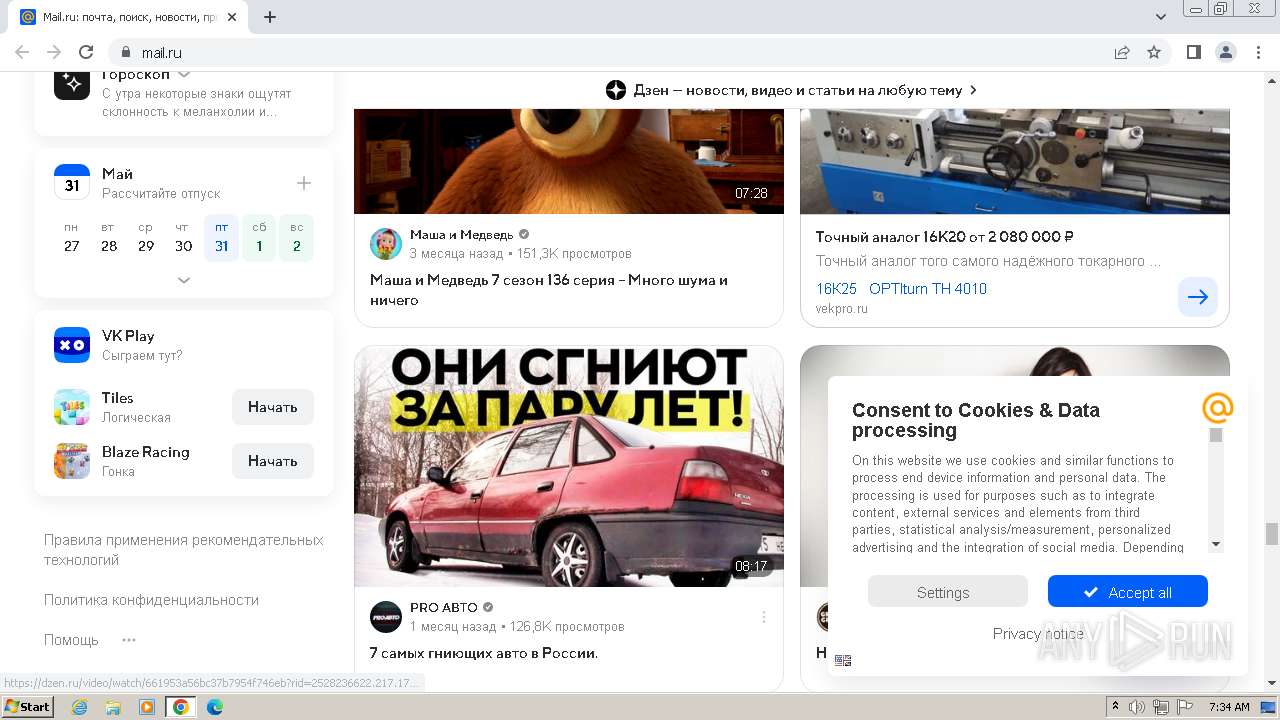Open '7 самых гниющих авто в России' title
Screen dimensions: 1280x720
[484, 653]
